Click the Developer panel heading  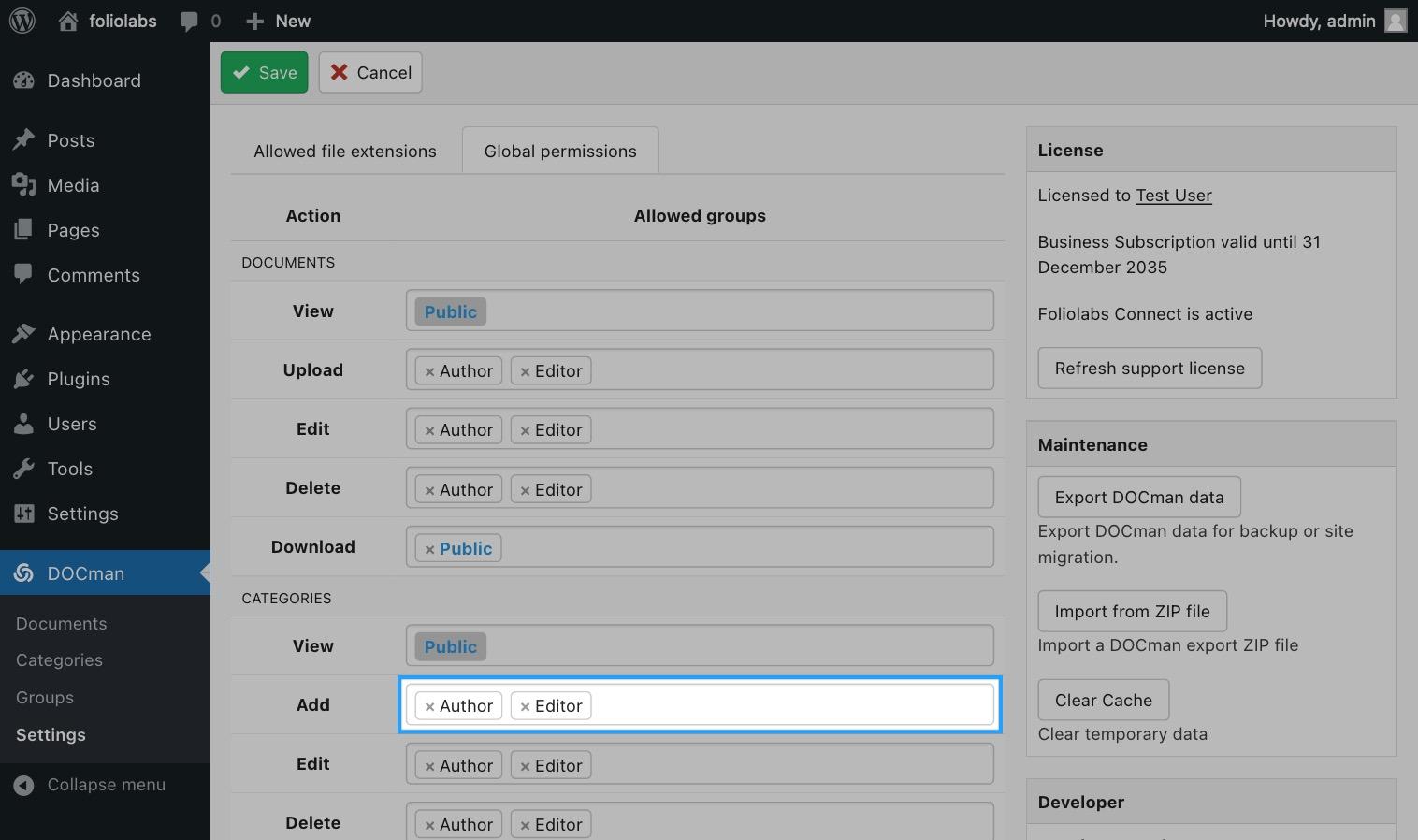click(1081, 802)
